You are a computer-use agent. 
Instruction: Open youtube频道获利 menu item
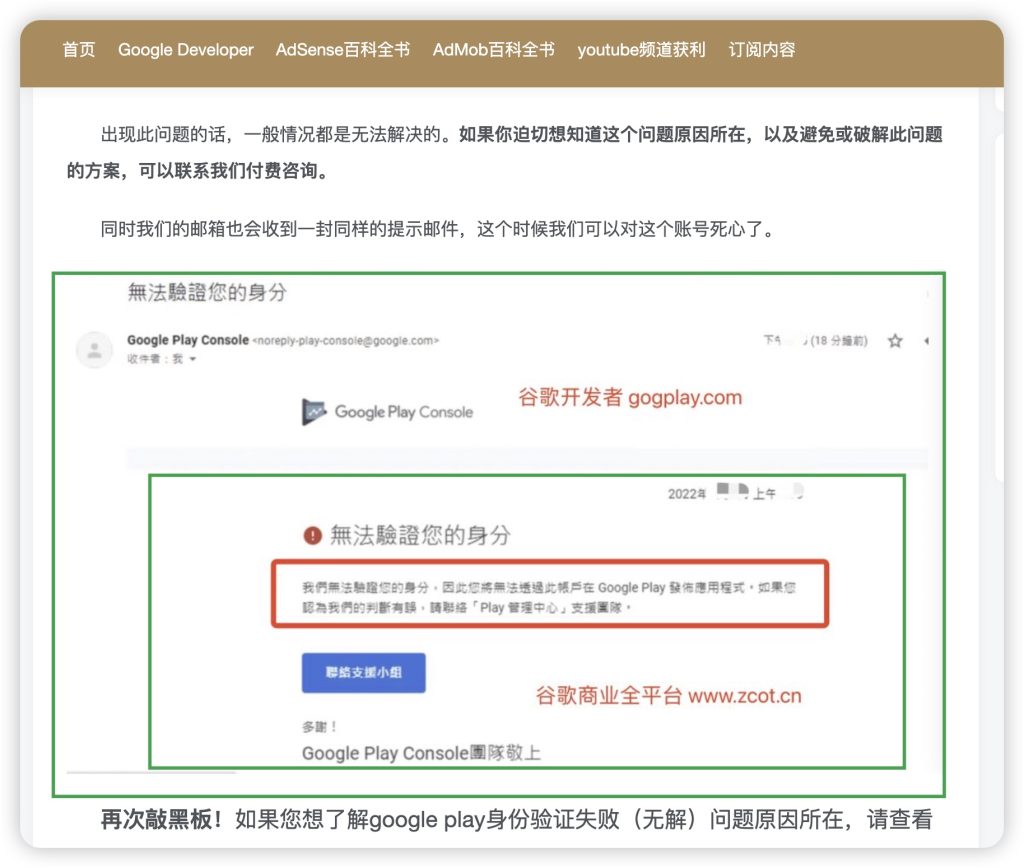click(x=641, y=50)
